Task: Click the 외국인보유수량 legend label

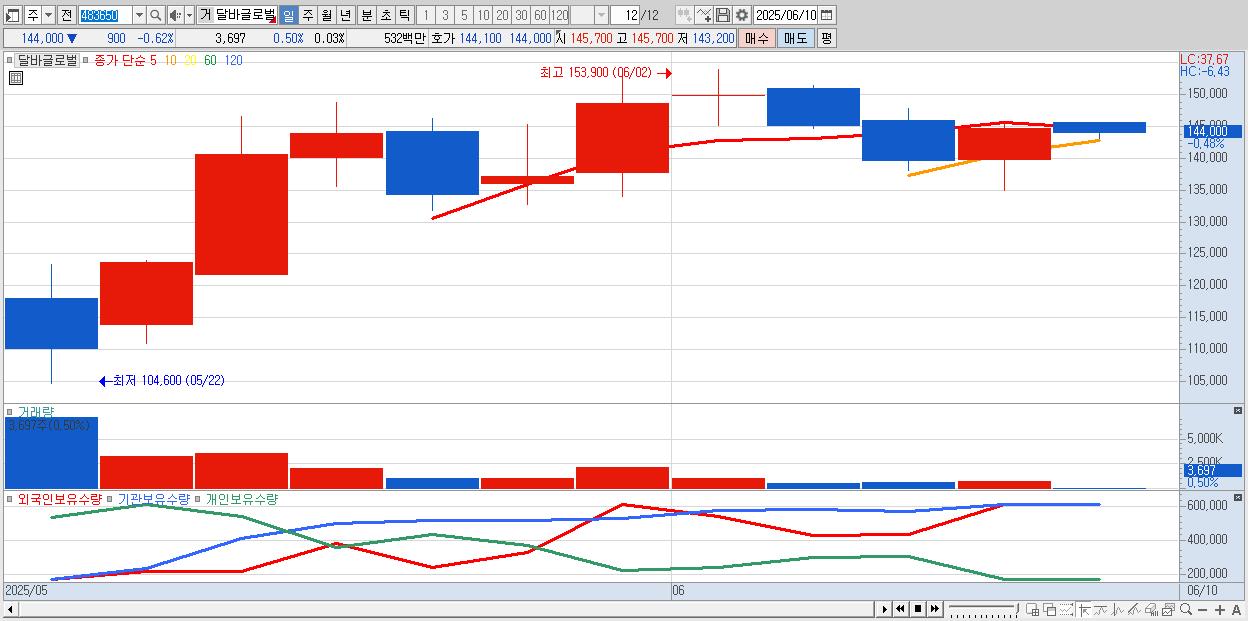Action: pos(60,498)
